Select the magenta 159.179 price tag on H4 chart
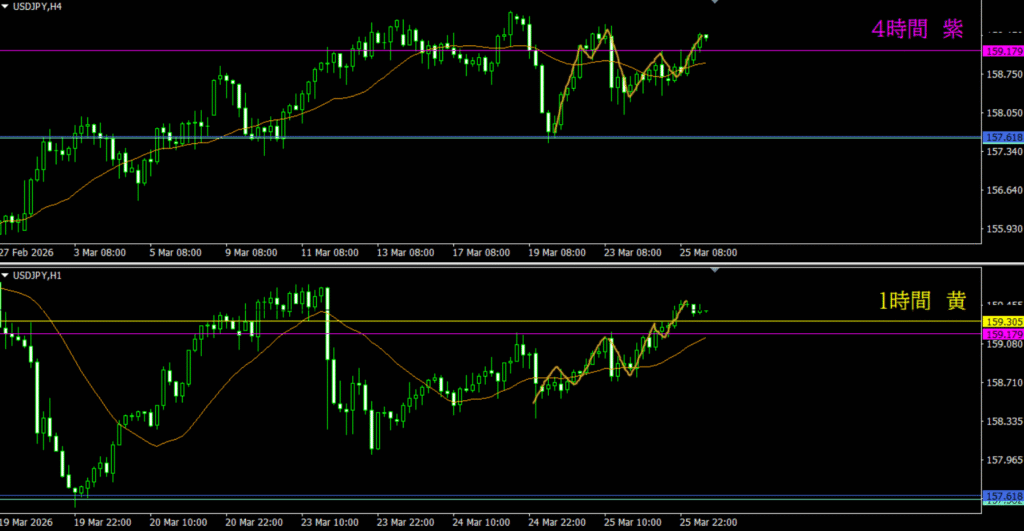The image size is (1024, 531). pos(1003,51)
